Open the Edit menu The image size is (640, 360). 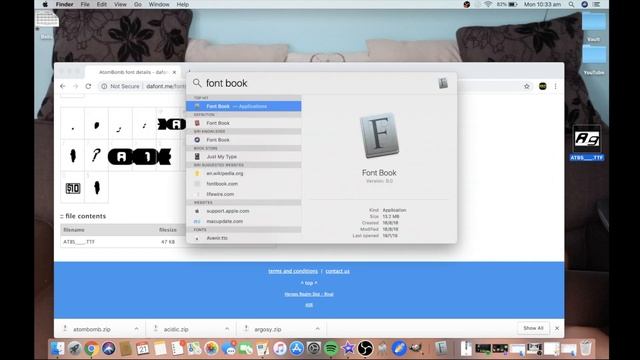[x=102, y=4]
